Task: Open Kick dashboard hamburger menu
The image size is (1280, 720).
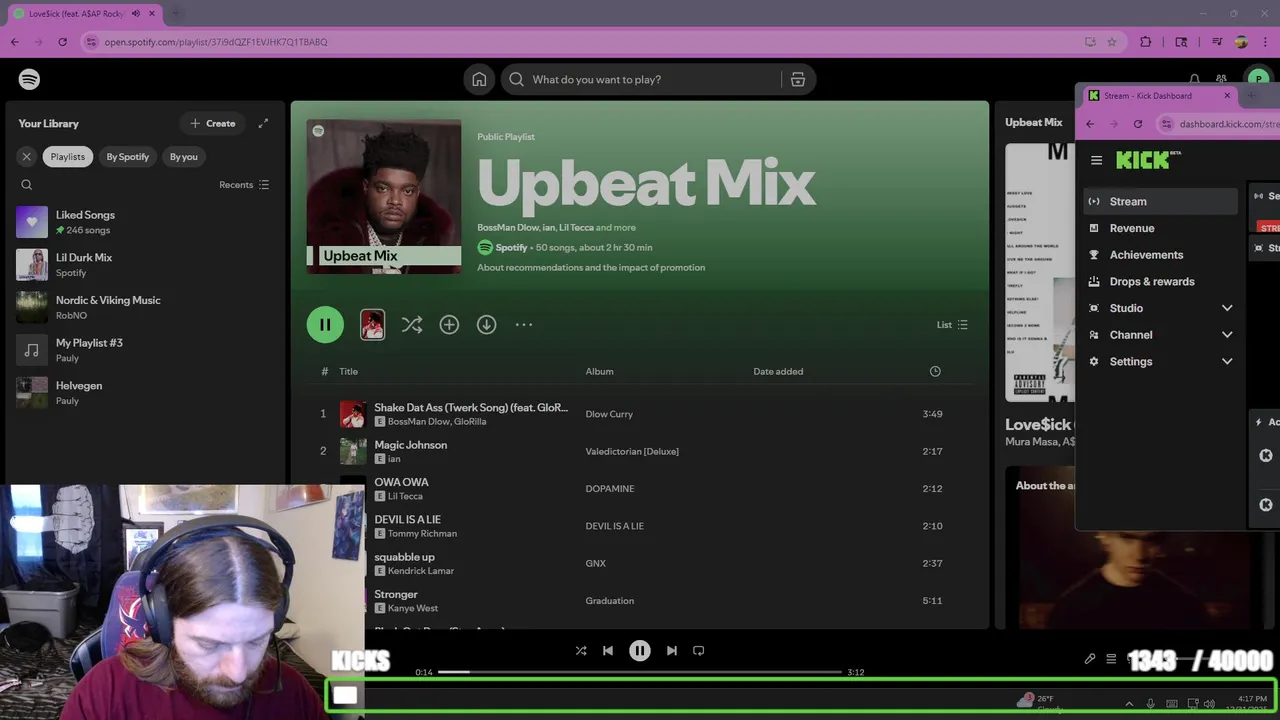Action: pos(1097,160)
